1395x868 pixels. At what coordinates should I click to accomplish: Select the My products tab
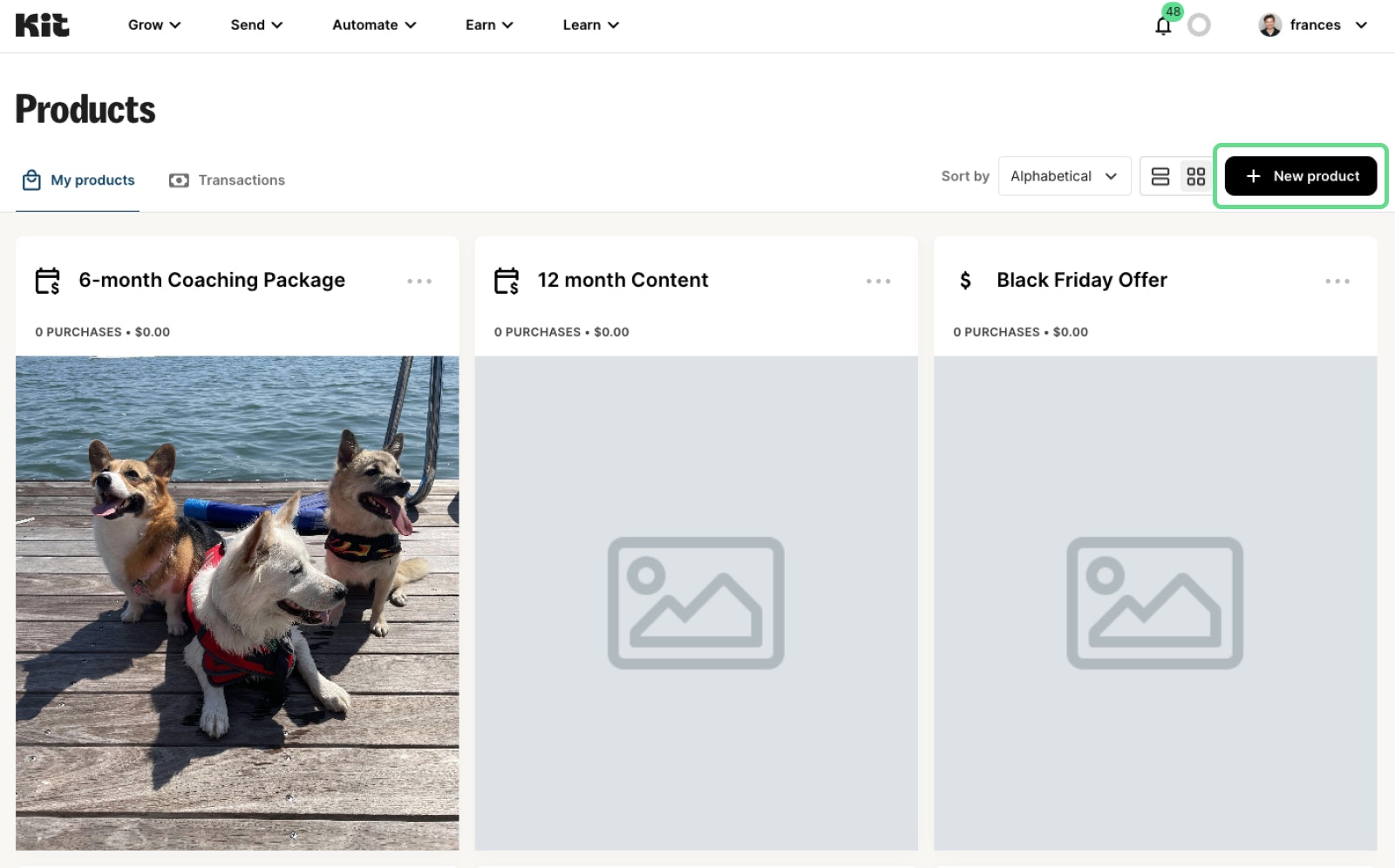78,180
